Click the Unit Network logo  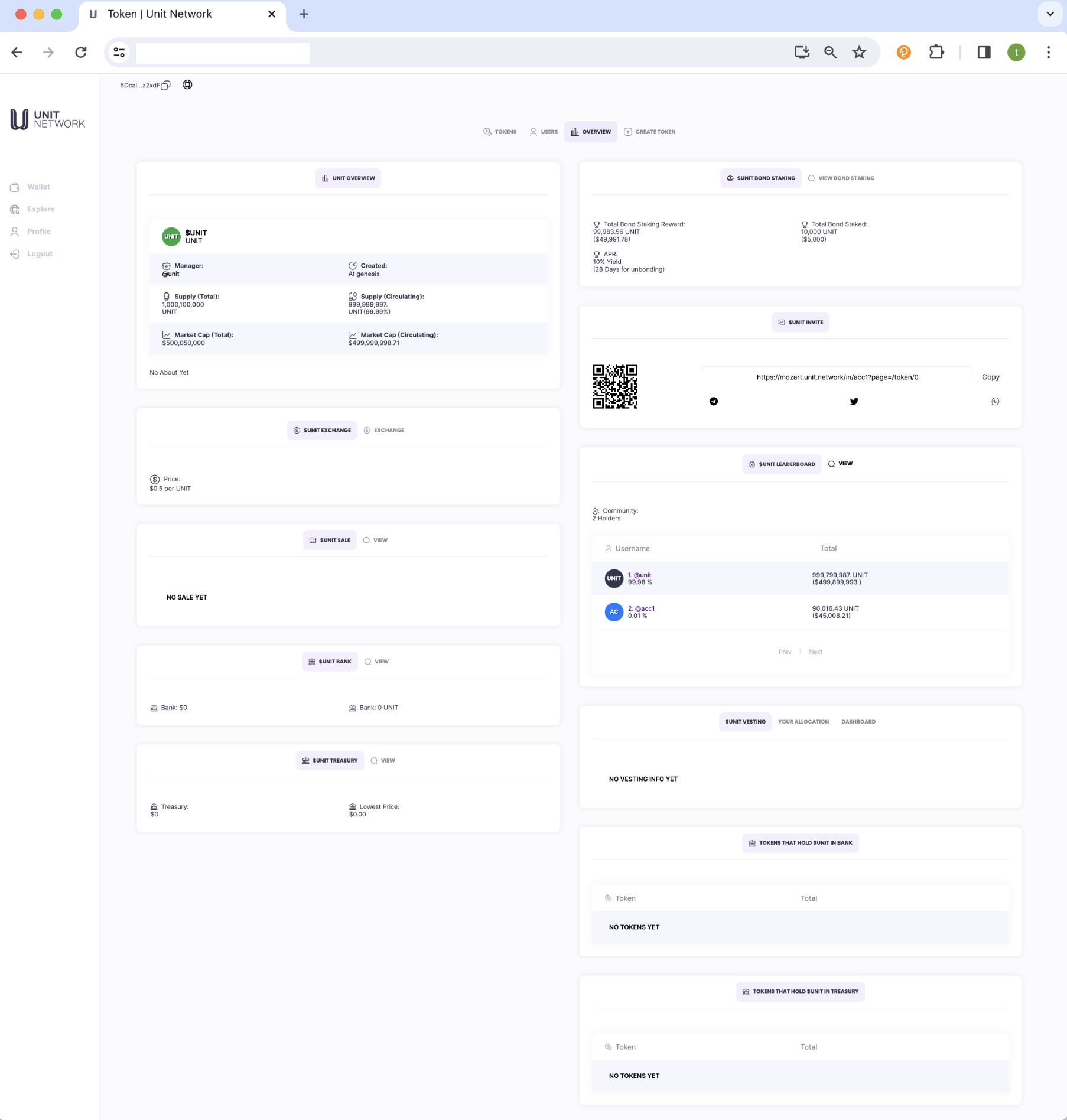coord(48,119)
